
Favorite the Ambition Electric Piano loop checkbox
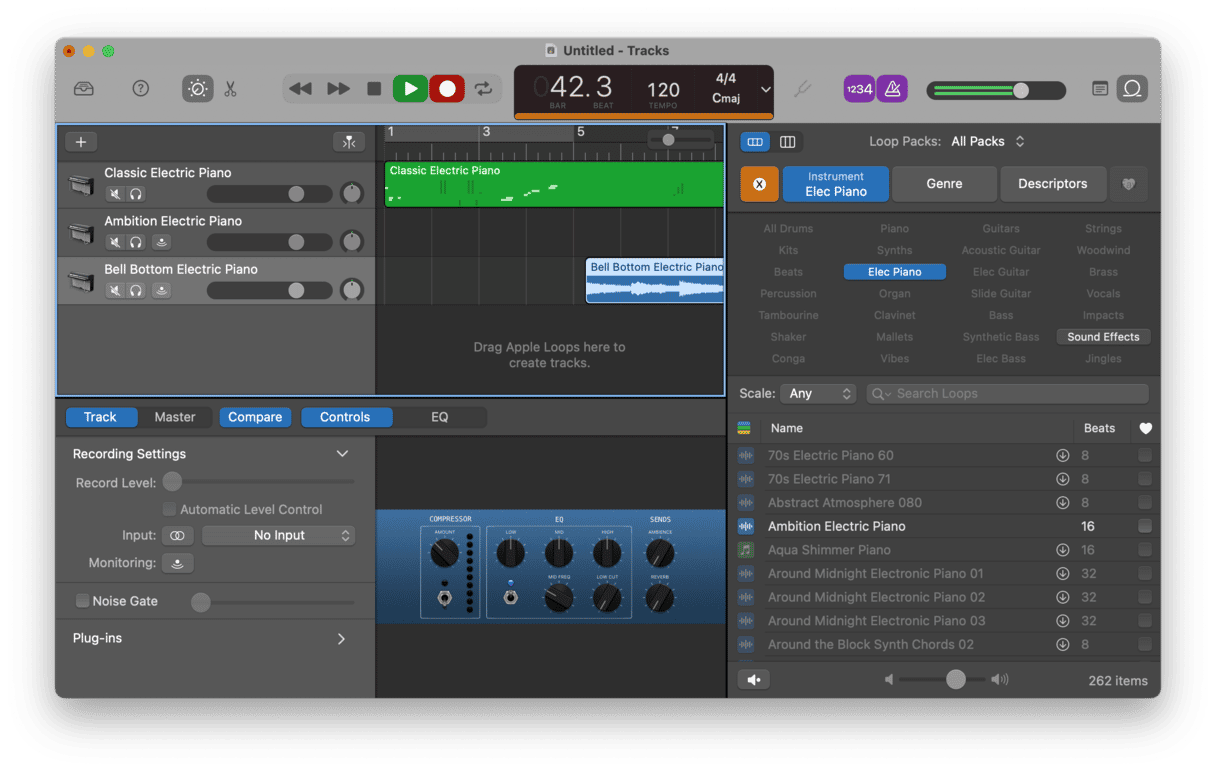1145,526
